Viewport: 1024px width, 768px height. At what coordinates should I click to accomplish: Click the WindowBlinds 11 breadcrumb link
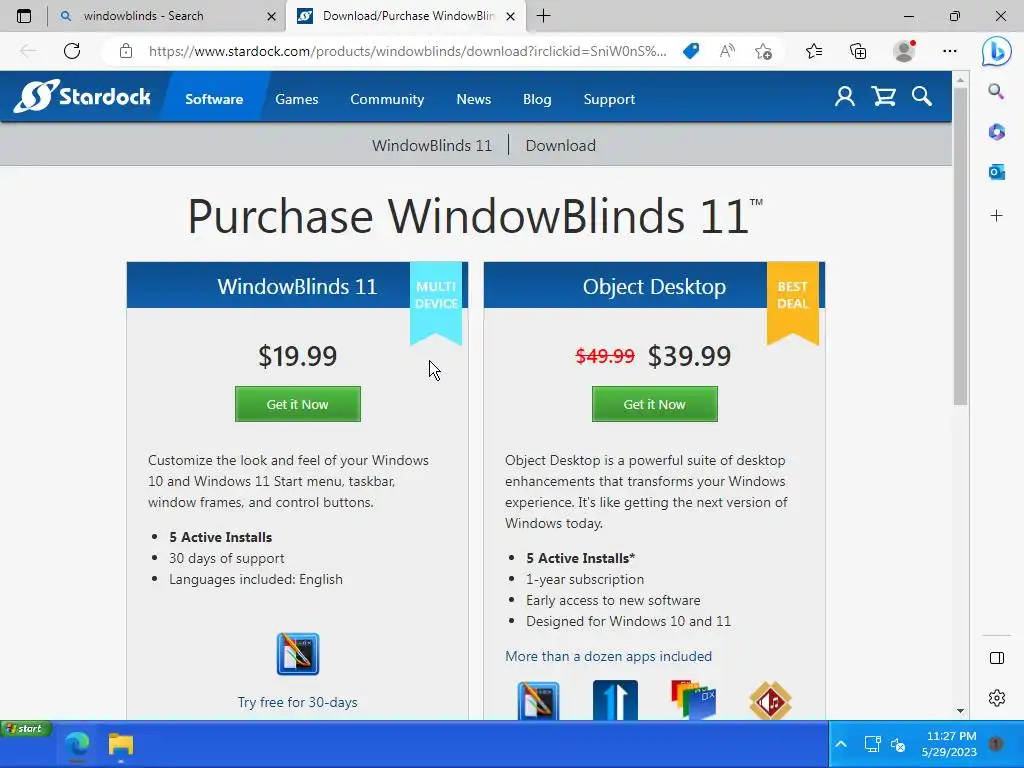click(432, 145)
